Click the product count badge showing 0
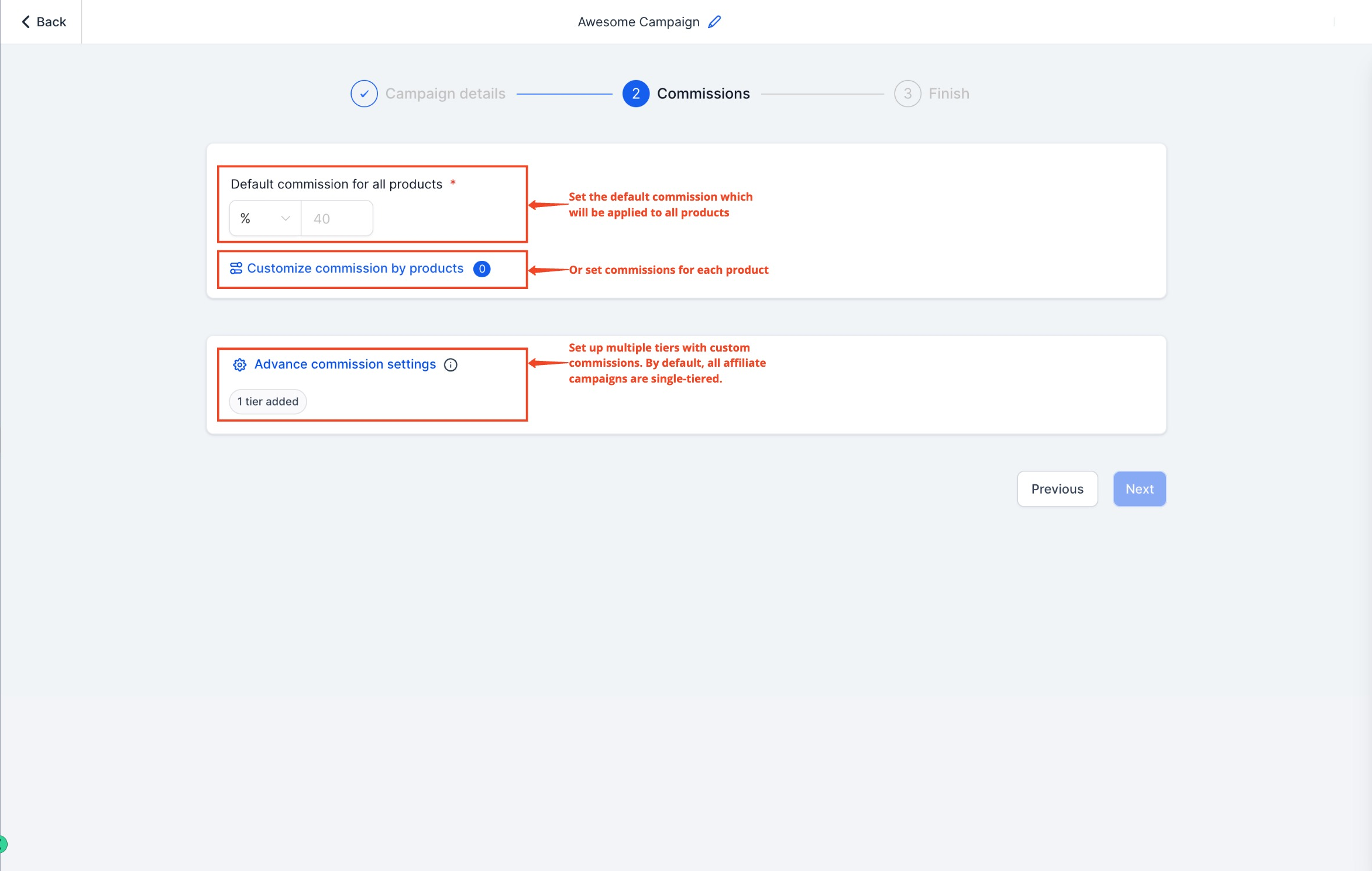1372x871 pixels. pyautogui.click(x=482, y=269)
